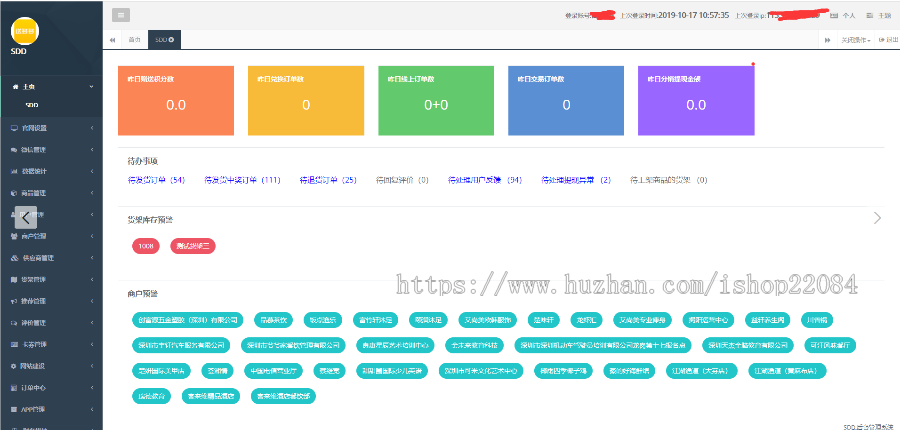Toggle the sidebar with the hamburger button
Viewport: 900px width, 430px height.
121,16
